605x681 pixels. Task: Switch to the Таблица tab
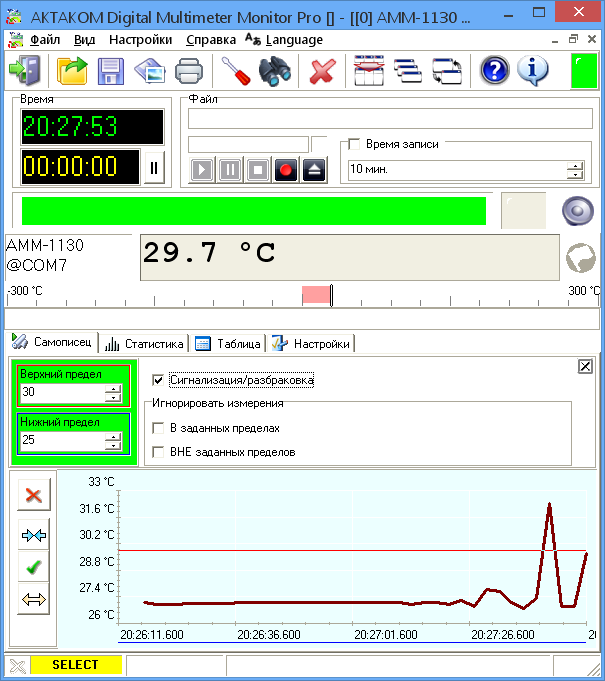(x=228, y=344)
